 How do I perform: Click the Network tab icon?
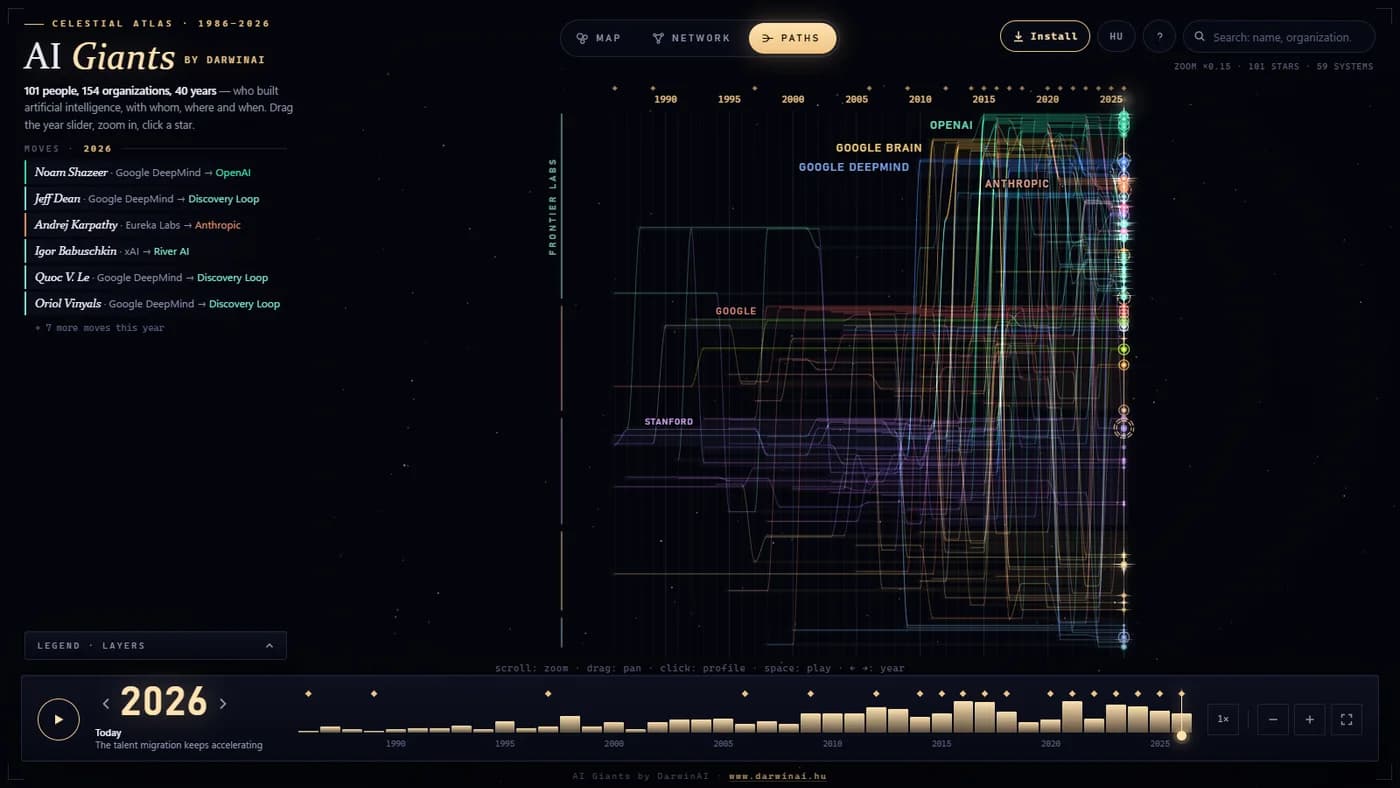pos(658,38)
